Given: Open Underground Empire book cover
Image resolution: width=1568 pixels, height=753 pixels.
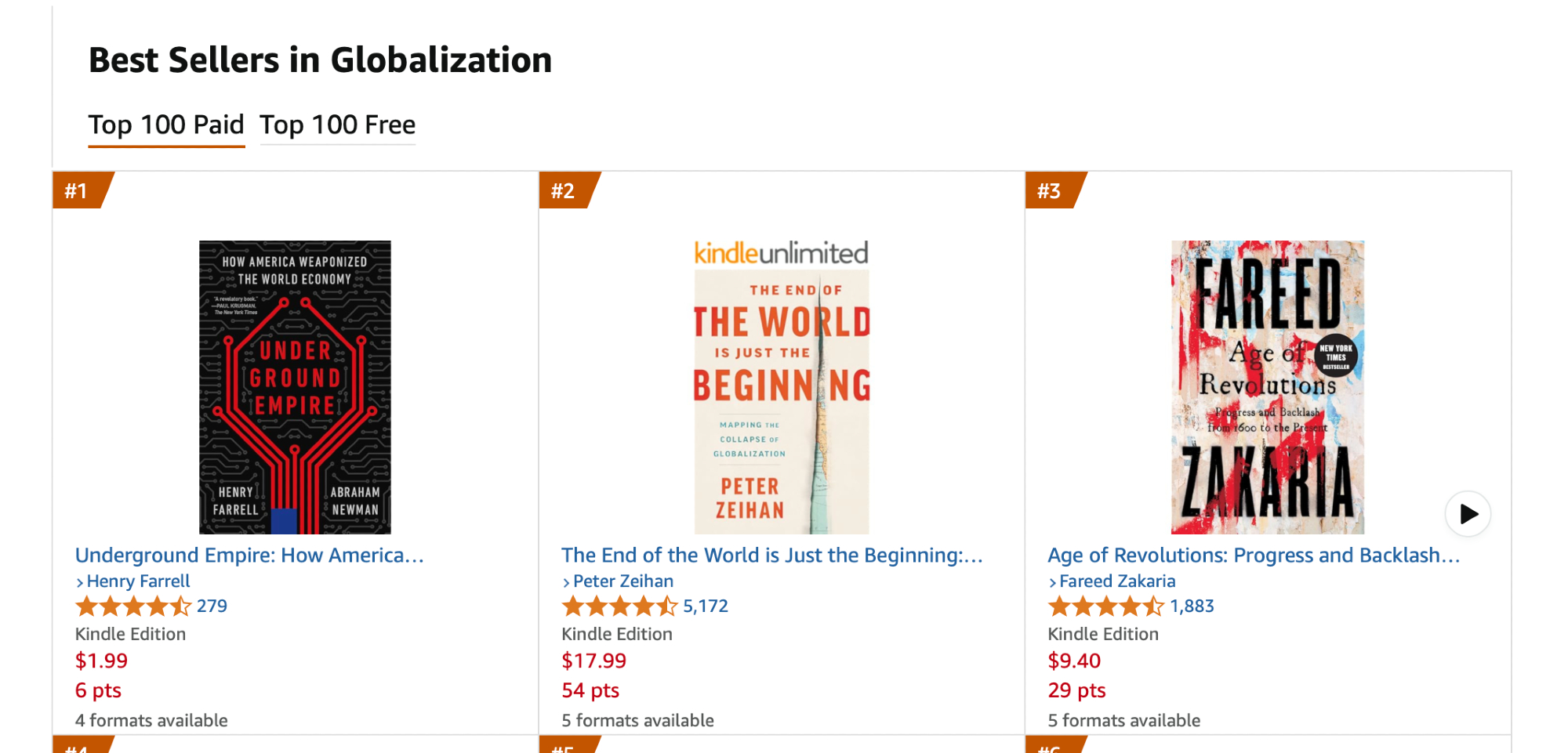Looking at the screenshot, I should point(295,387).
